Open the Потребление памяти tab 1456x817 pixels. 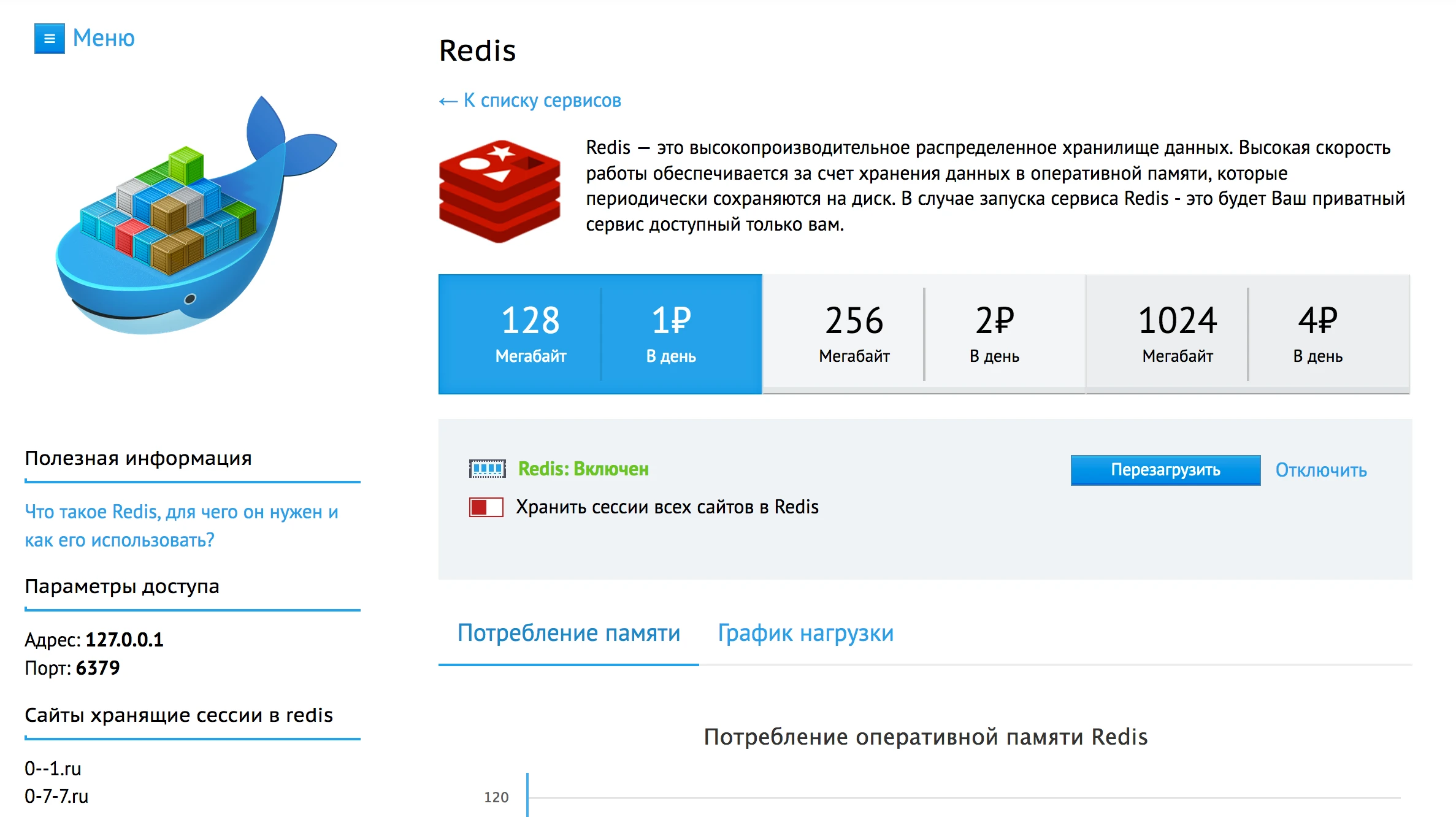pos(568,633)
